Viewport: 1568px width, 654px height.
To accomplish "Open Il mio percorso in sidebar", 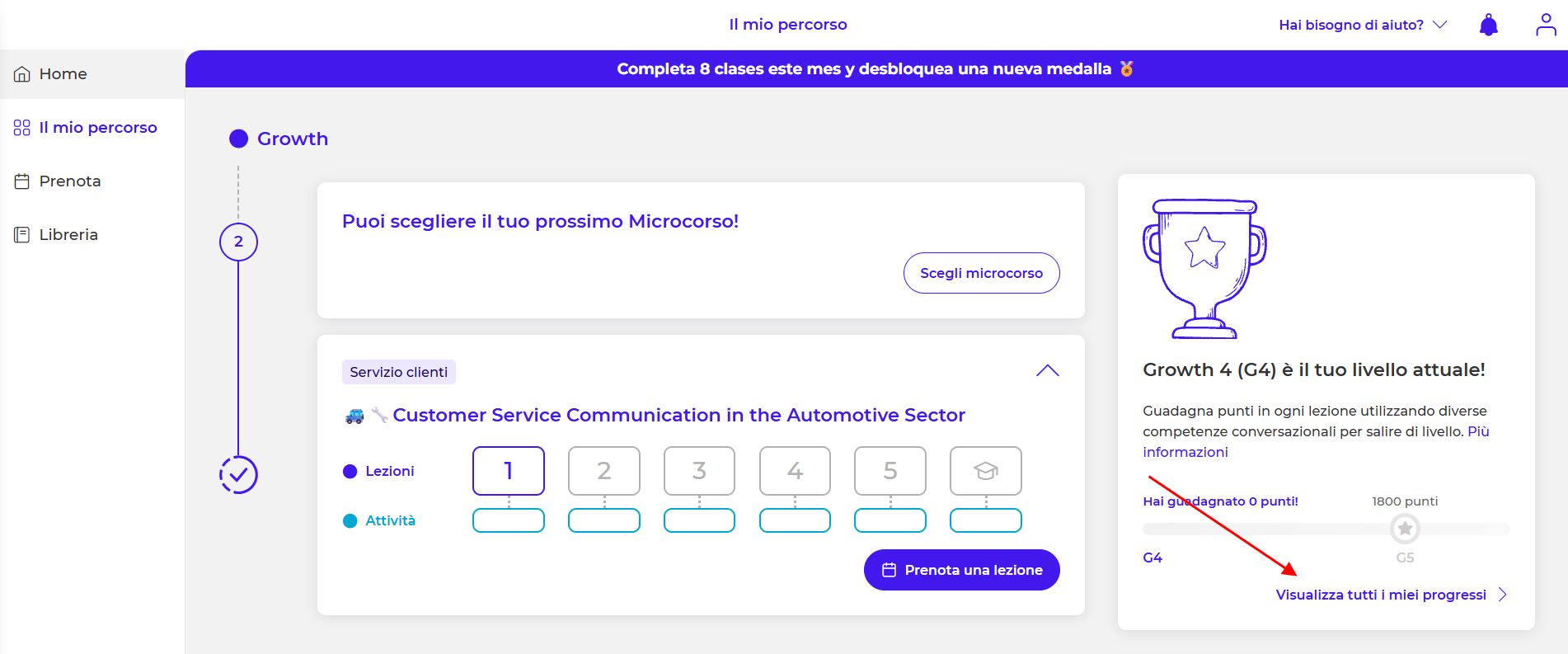I will [97, 128].
